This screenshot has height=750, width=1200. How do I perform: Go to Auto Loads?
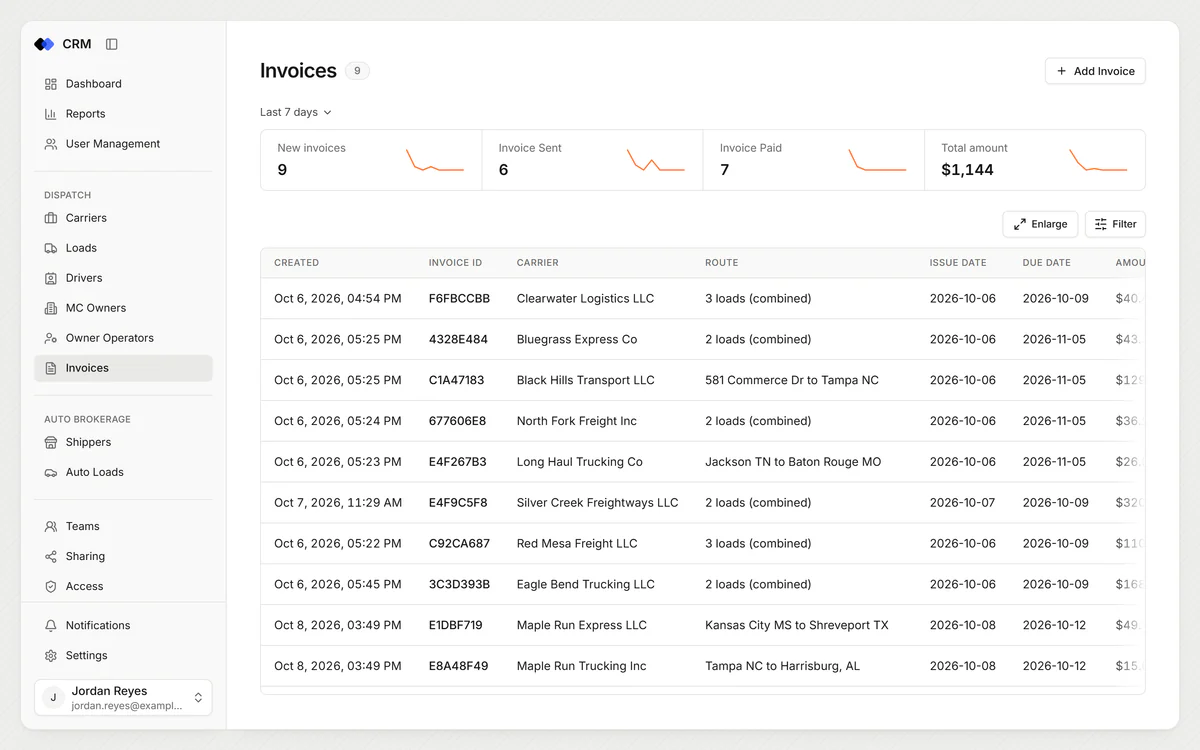[123, 472]
